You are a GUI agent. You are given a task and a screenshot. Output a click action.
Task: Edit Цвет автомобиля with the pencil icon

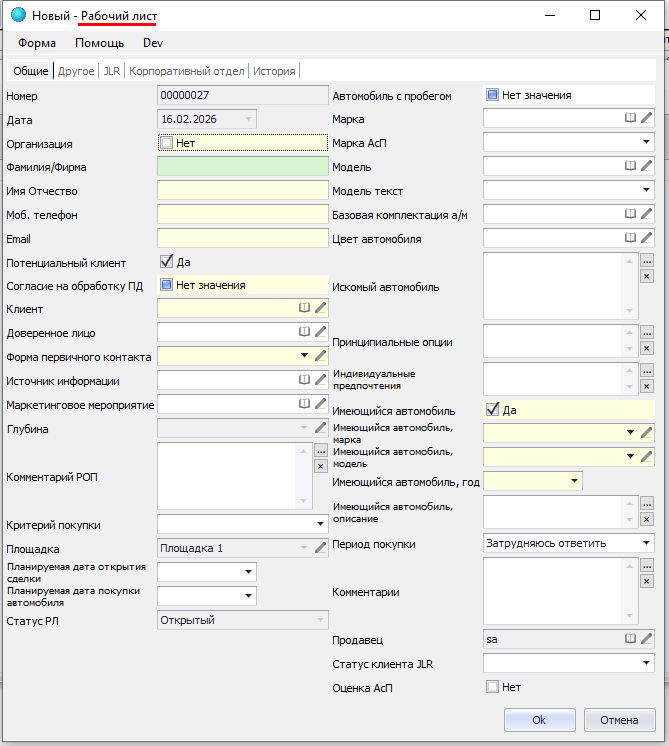[646, 239]
